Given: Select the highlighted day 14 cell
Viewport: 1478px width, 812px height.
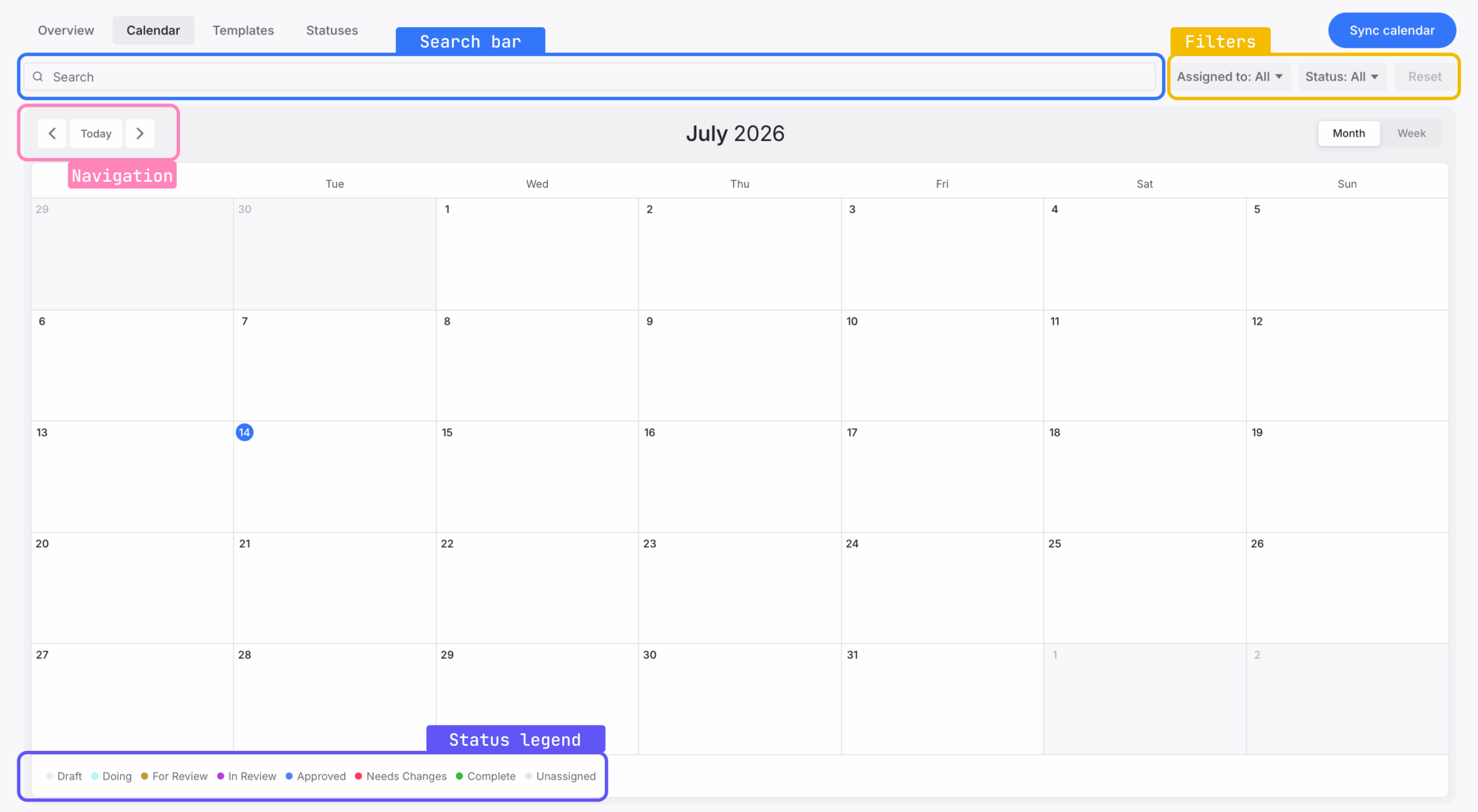Looking at the screenshot, I should (x=335, y=477).
